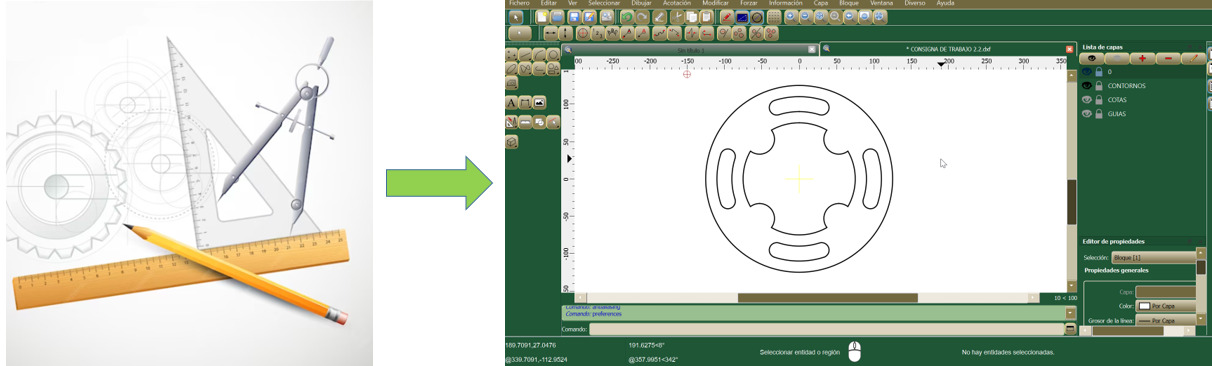Select the Point drawing tool
Image resolution: width=1212 pixels, height=366 pixels.
point(511,54)
